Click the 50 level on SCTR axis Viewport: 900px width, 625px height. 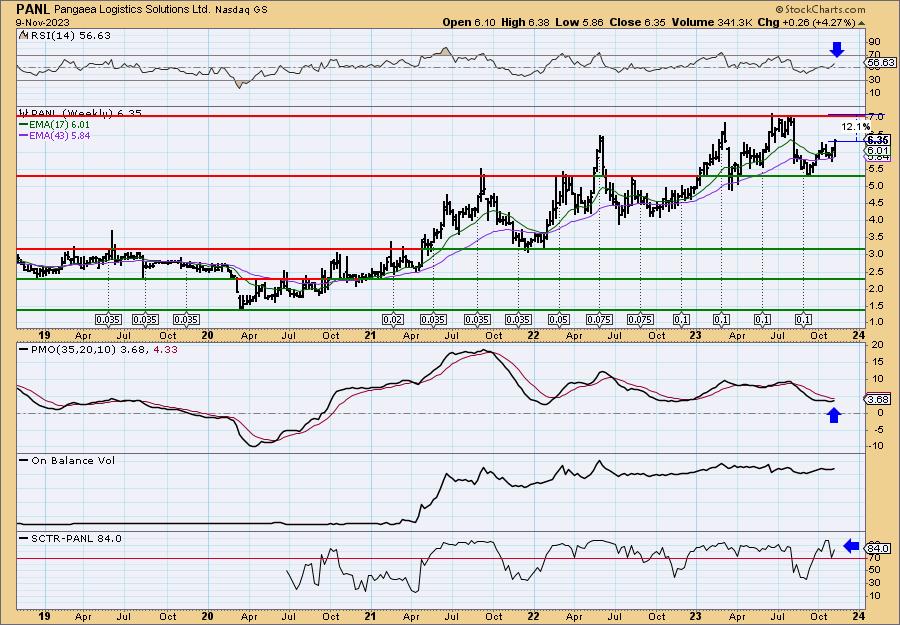[x=874, y=570]
